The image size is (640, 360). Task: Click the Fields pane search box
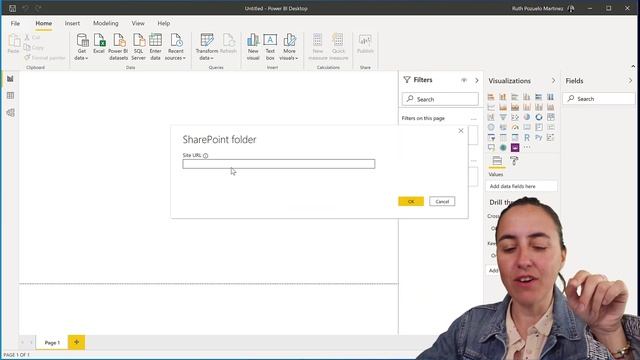coord(599,98)
